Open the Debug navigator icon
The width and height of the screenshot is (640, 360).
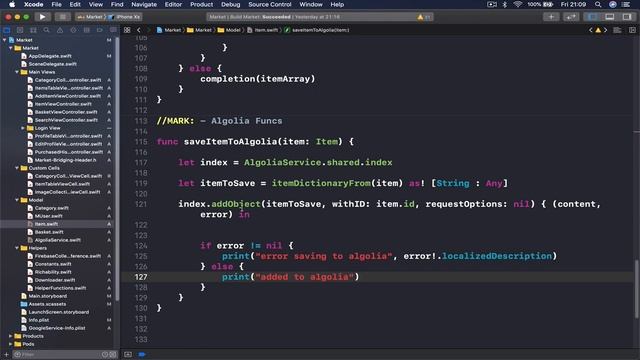click(87, 30)
